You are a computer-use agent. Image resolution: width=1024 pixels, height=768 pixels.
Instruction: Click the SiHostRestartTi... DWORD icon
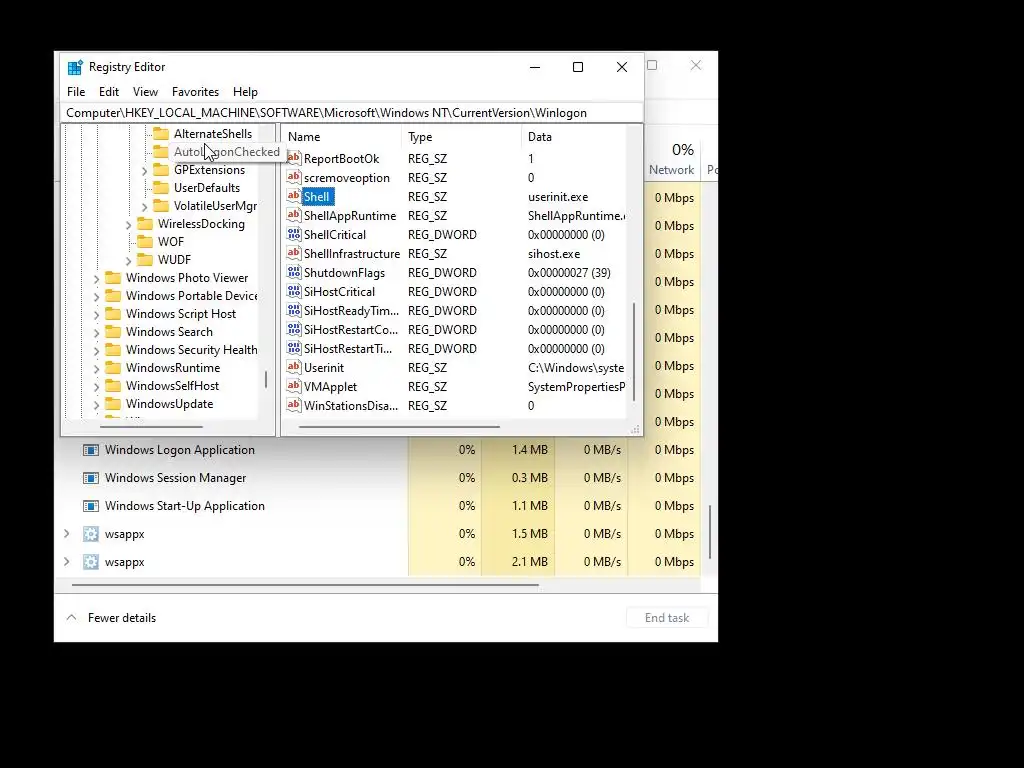[x=294, y=347]
